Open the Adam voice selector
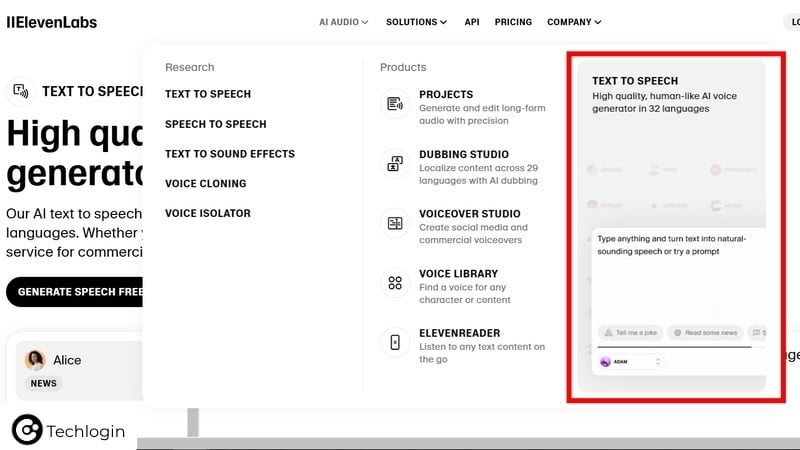Image resolution: width=800 pixels, height=450 pixels. click(631, 362)
